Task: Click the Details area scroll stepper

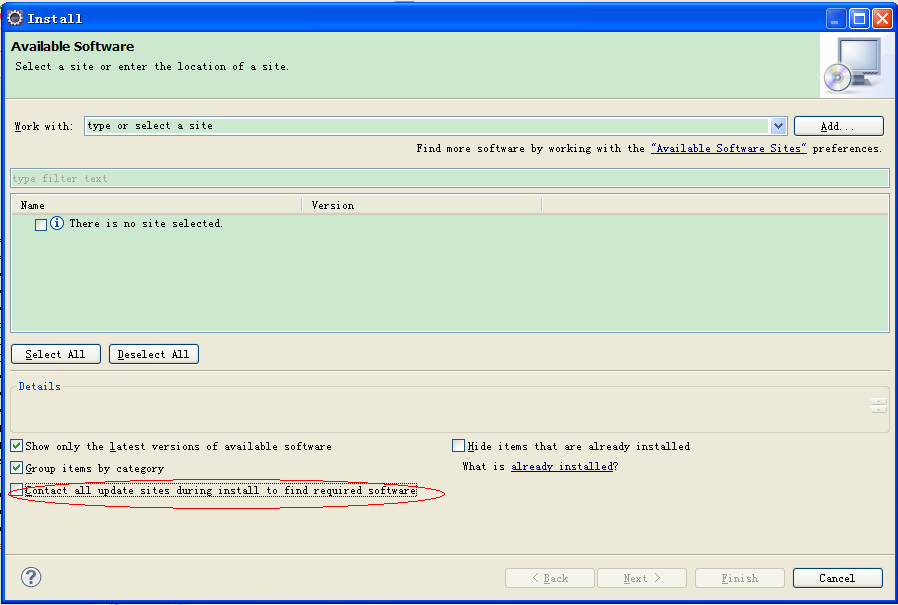Action: [x=879, y=405]
